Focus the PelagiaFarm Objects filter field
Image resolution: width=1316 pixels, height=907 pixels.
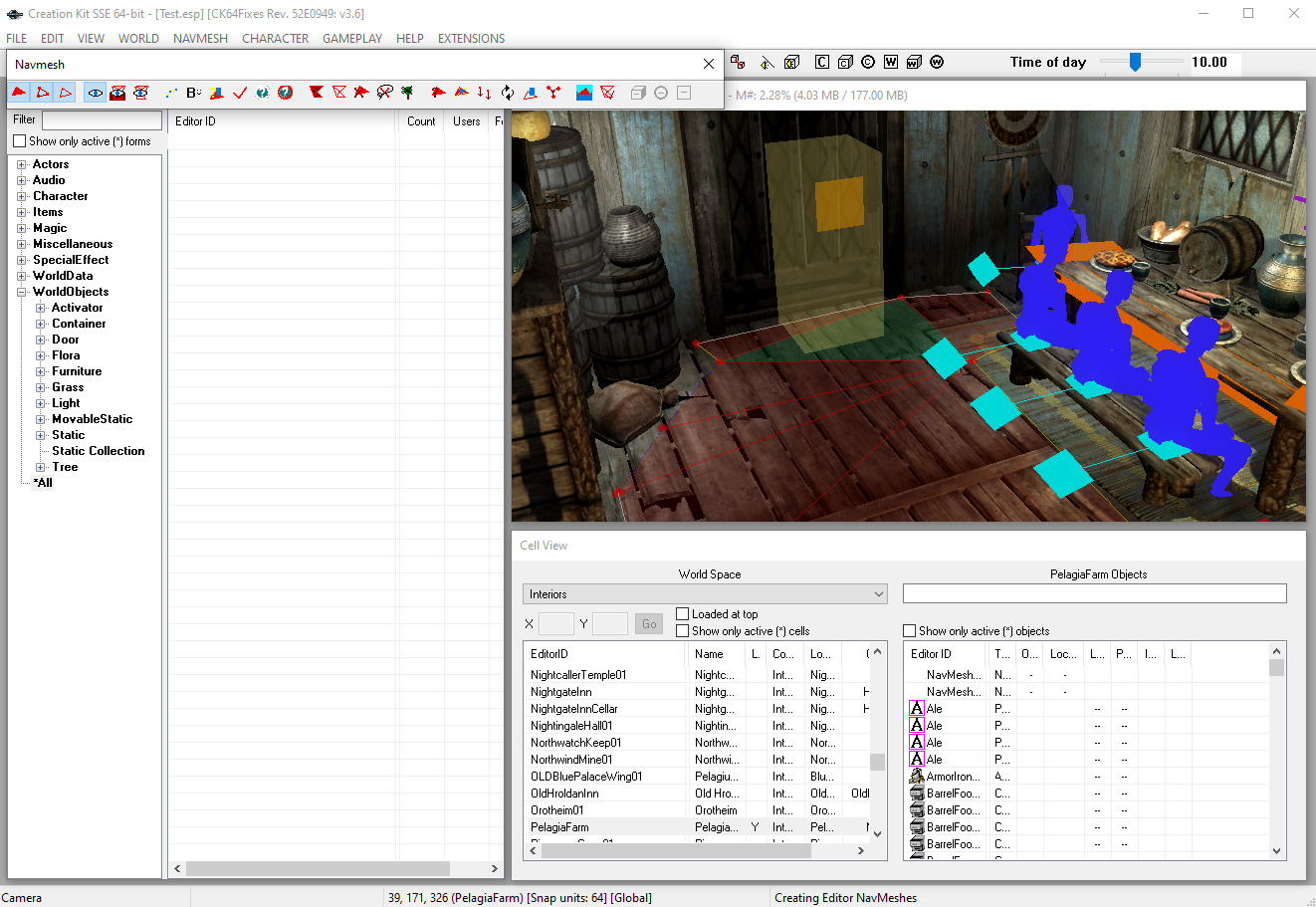pos(1095,593)
